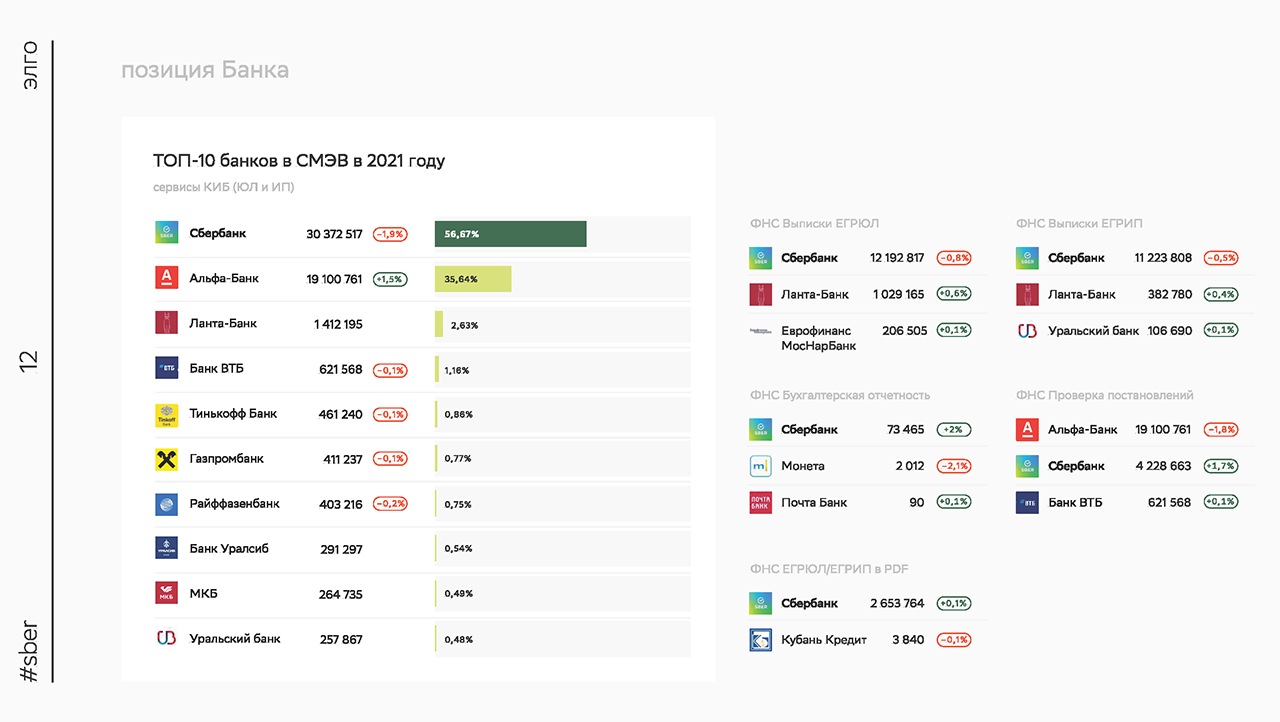
Task: Click the Sberbank logo in the TOP-10 list
Action: click(x=166, y=233)
